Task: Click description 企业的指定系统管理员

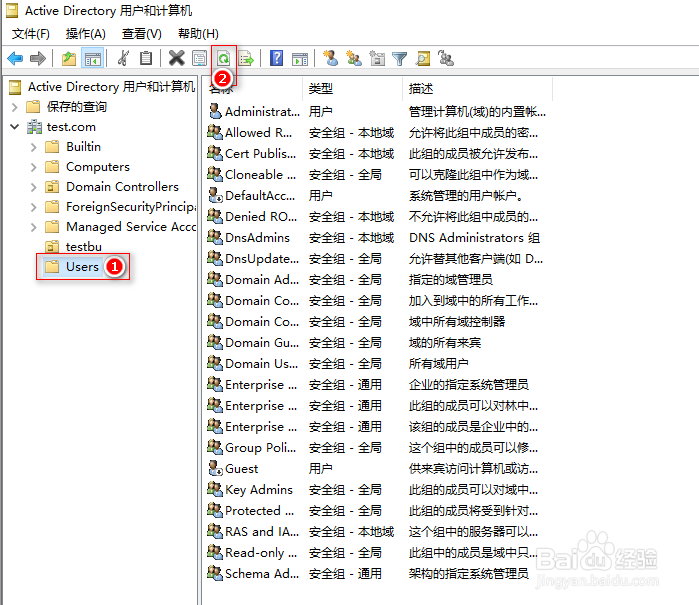Action: [x=469, y=384]
